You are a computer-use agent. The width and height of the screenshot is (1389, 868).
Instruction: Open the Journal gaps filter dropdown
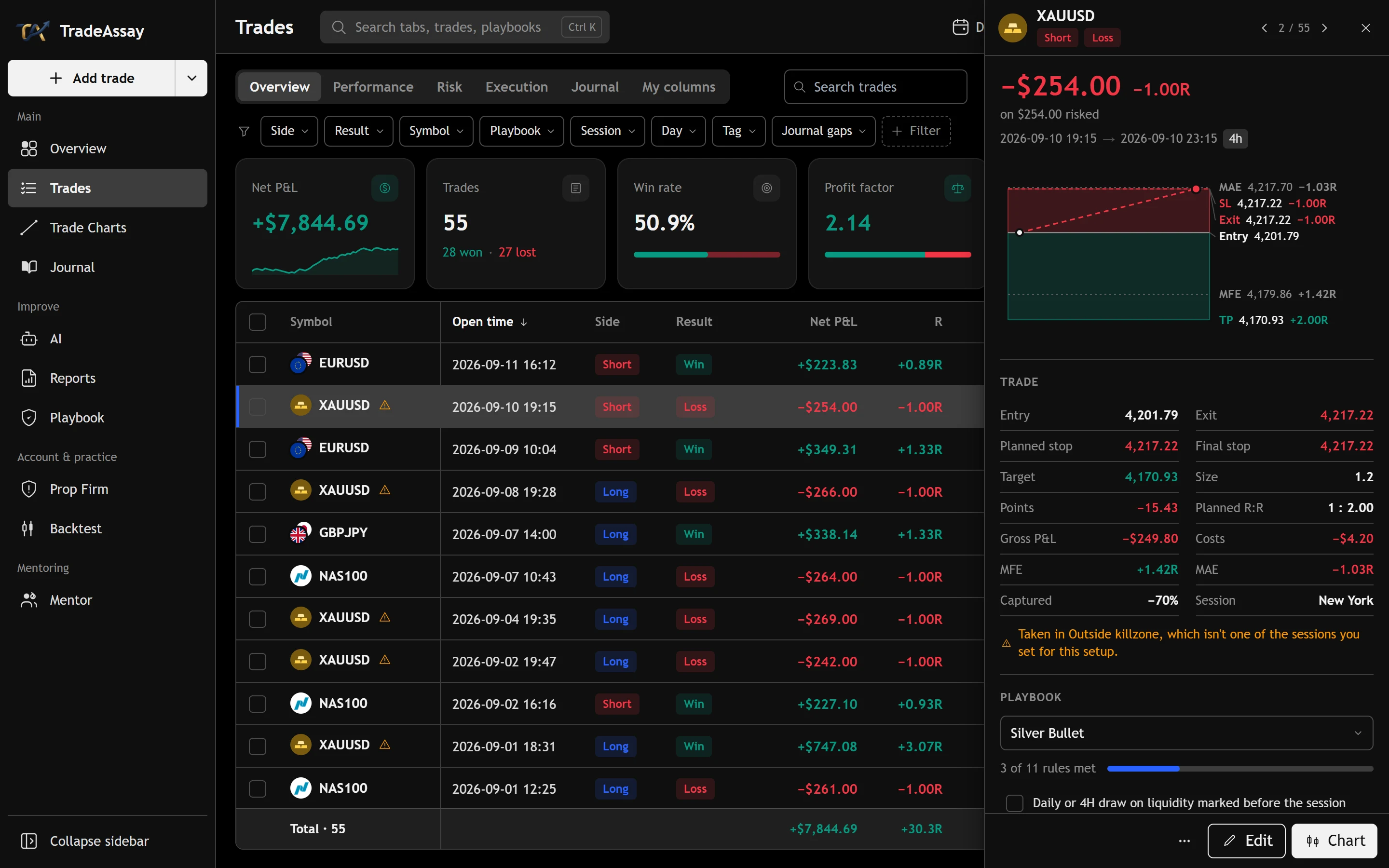(824, 131)
